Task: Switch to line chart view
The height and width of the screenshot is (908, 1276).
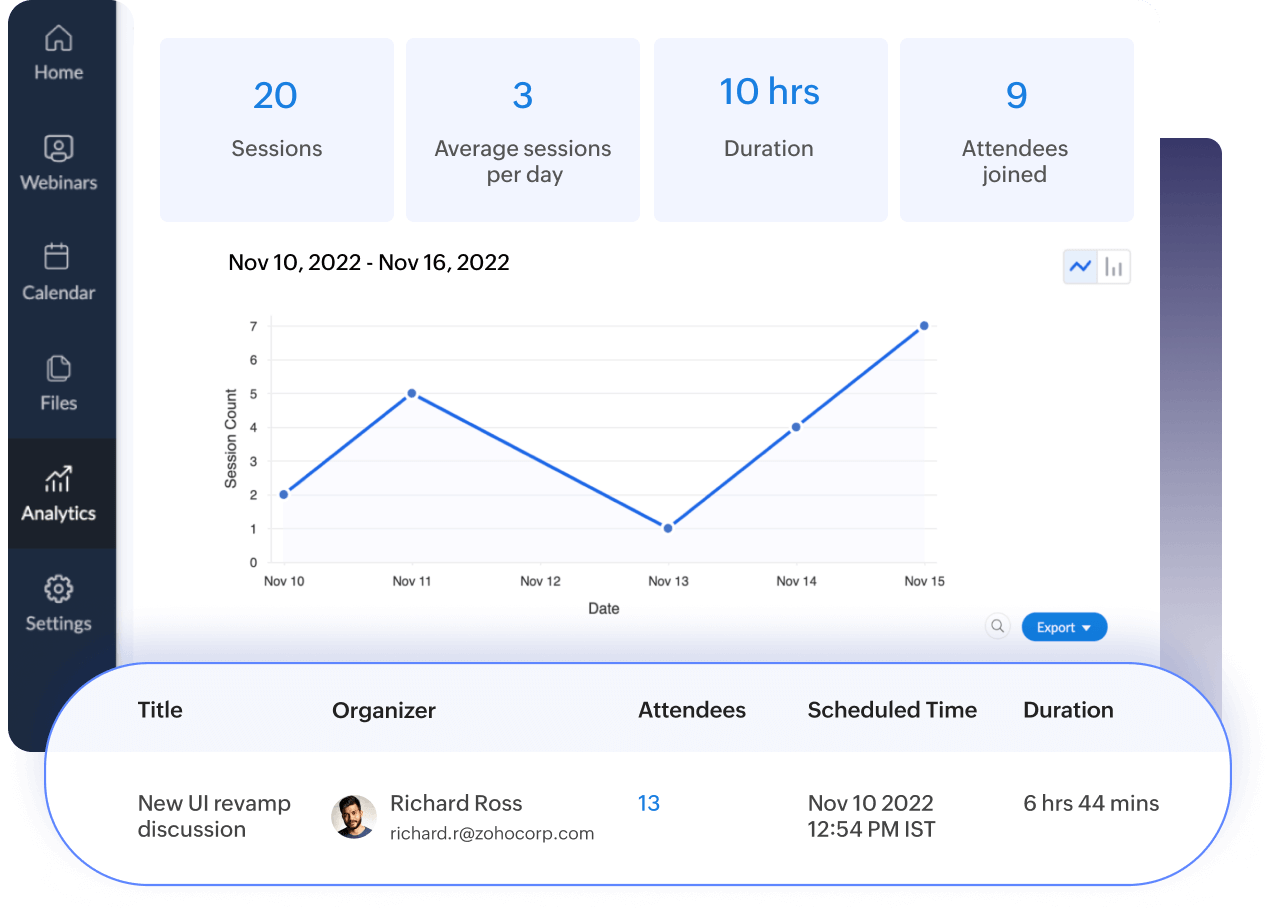Action: [x=1080, y=267]
